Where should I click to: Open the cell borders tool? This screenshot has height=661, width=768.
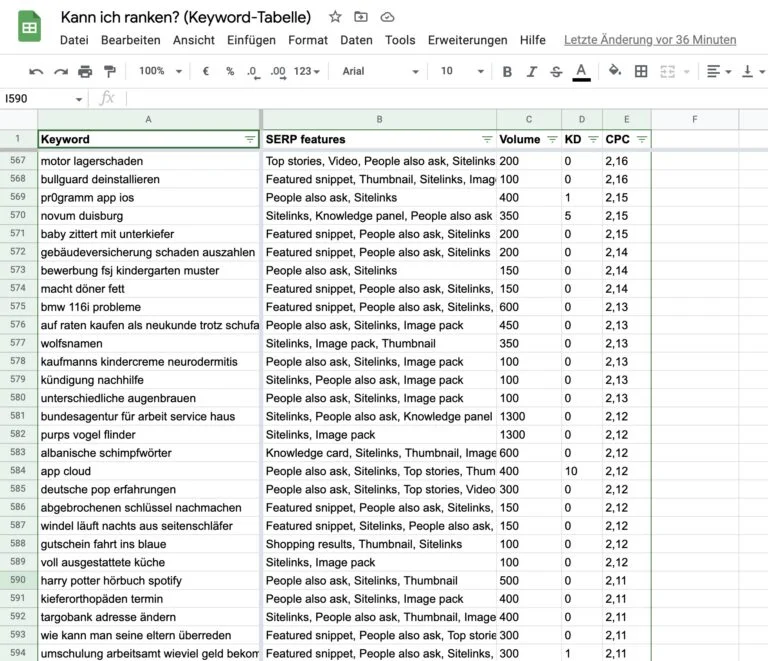[641, 71]
